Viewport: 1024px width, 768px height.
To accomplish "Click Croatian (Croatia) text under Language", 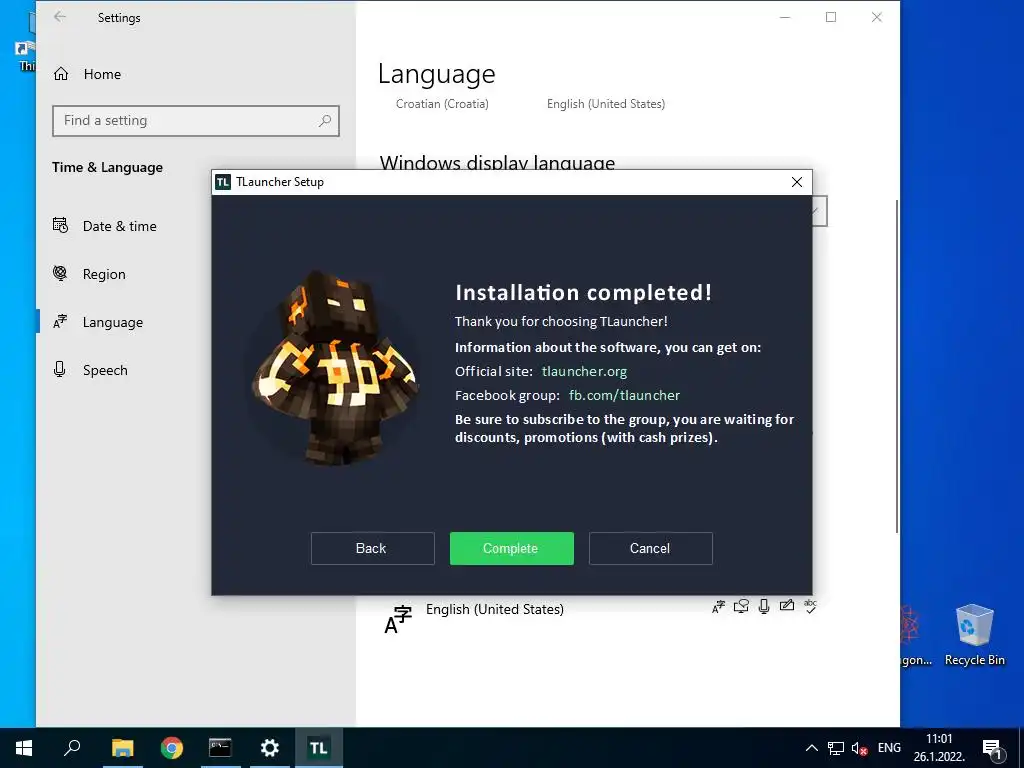I will click(x=442, y=104).
